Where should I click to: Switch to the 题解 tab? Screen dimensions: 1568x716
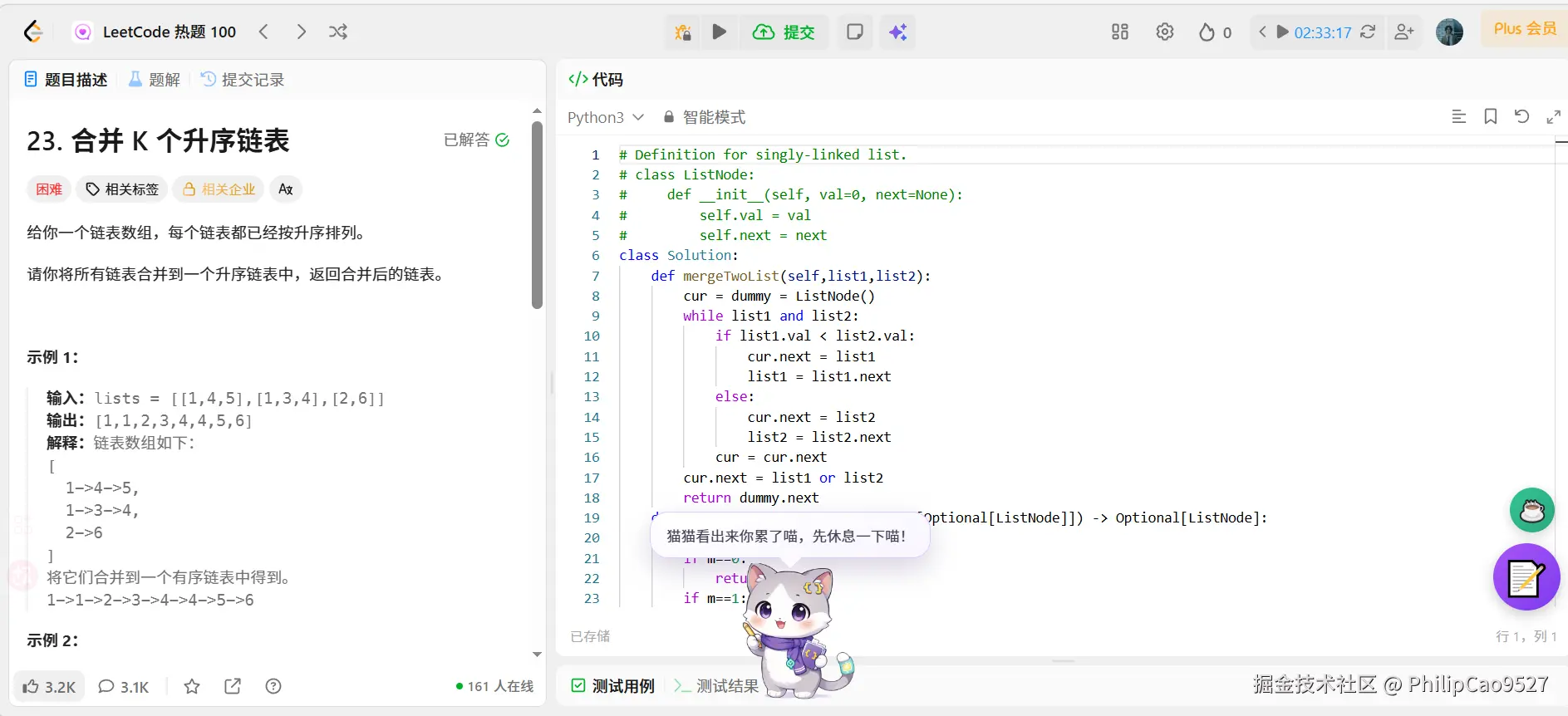coord(155,79)
